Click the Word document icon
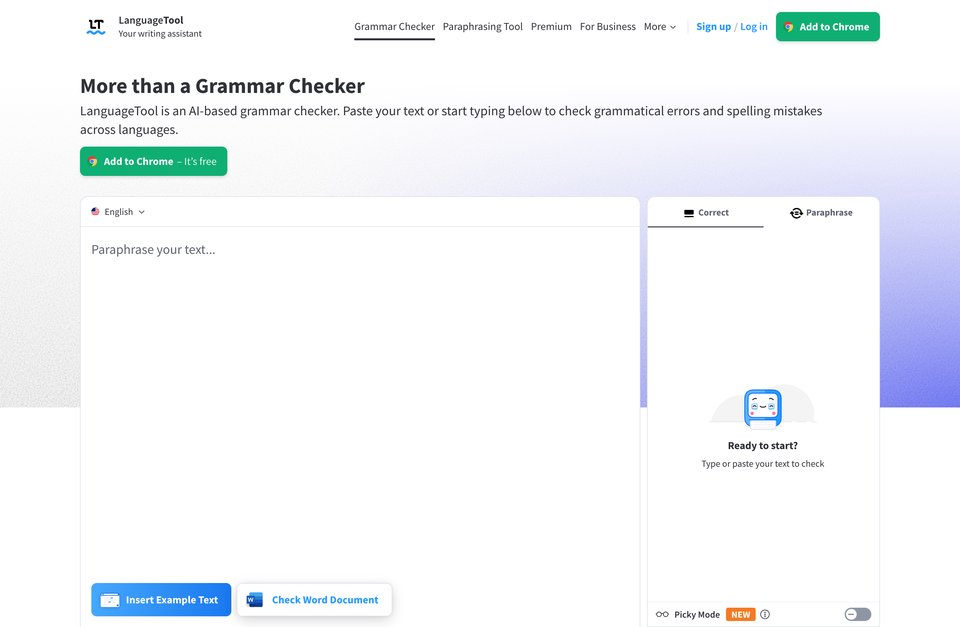Viewport: 960px width, 627px height. click(x=254, y=599)
